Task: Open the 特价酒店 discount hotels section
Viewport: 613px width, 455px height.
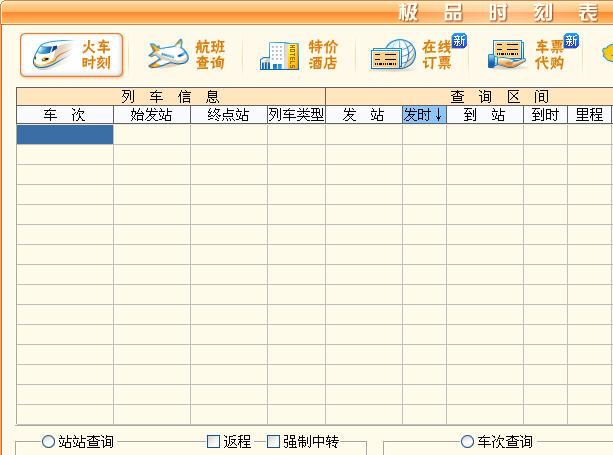Action: (299, 55)
